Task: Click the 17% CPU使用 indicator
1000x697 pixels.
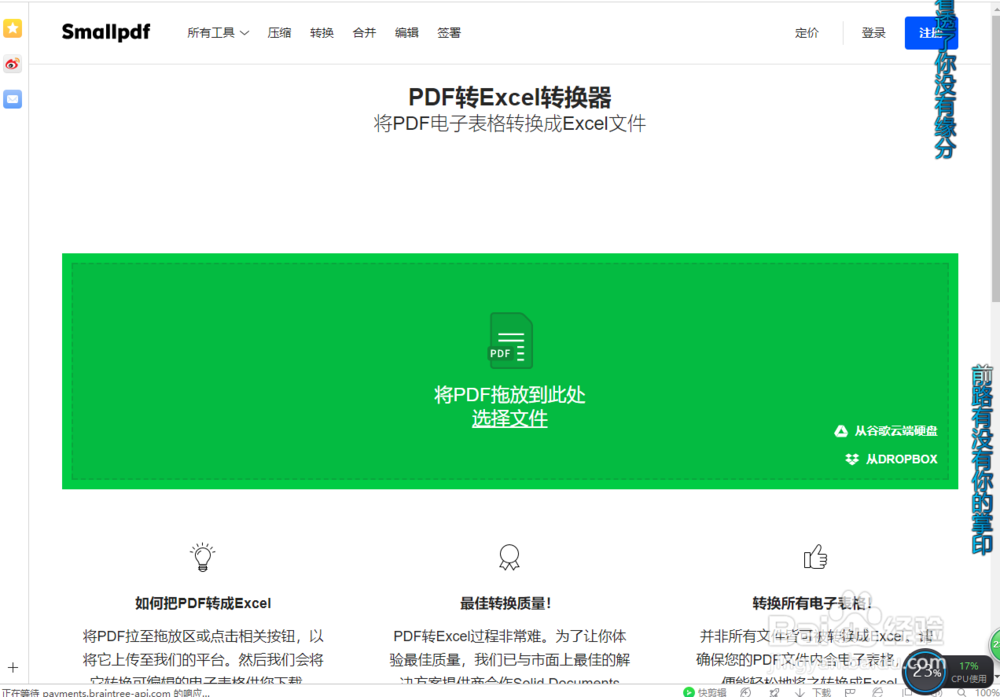Action: (969, 672)
